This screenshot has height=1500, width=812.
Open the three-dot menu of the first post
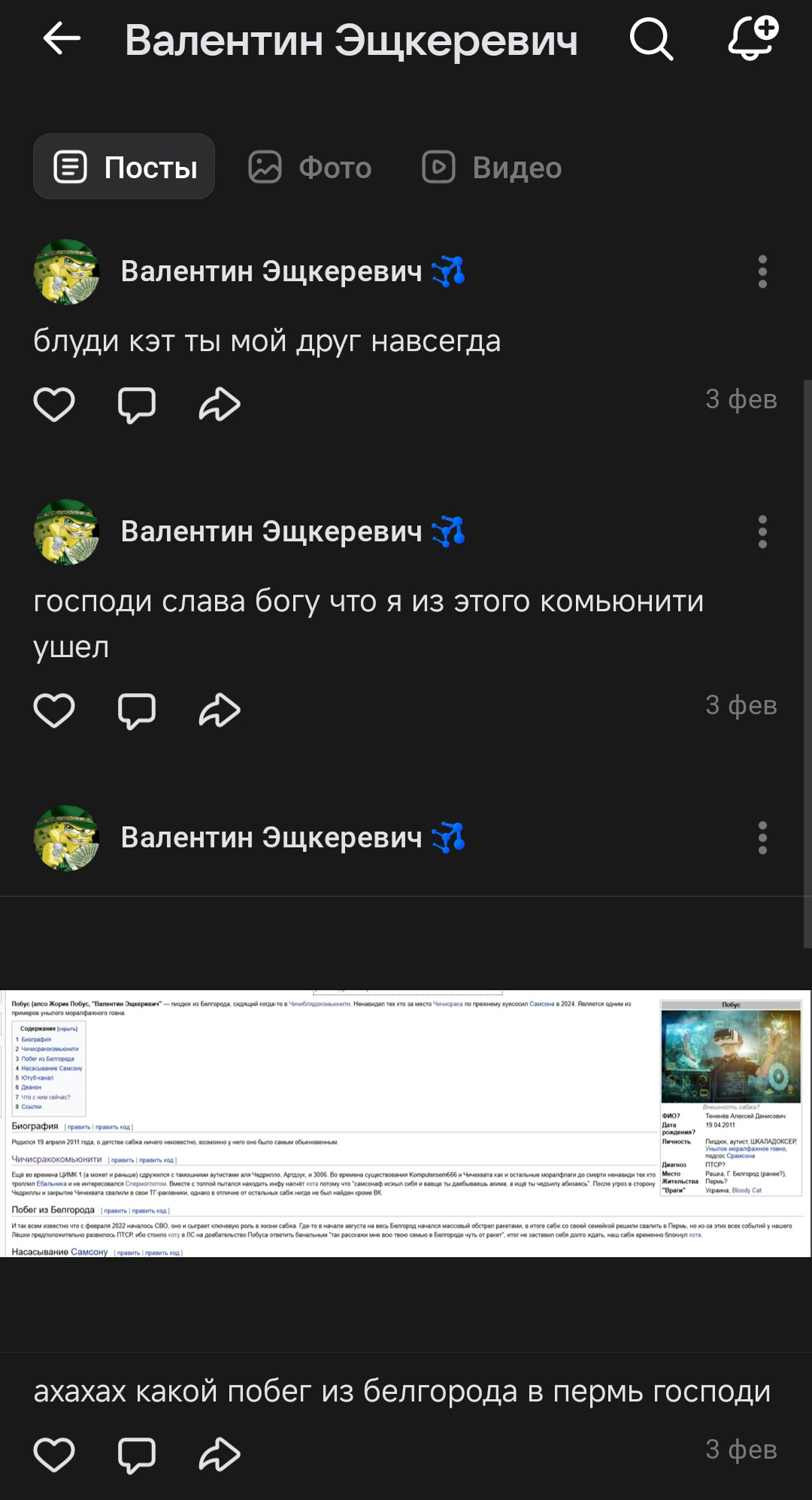point(762,271)
